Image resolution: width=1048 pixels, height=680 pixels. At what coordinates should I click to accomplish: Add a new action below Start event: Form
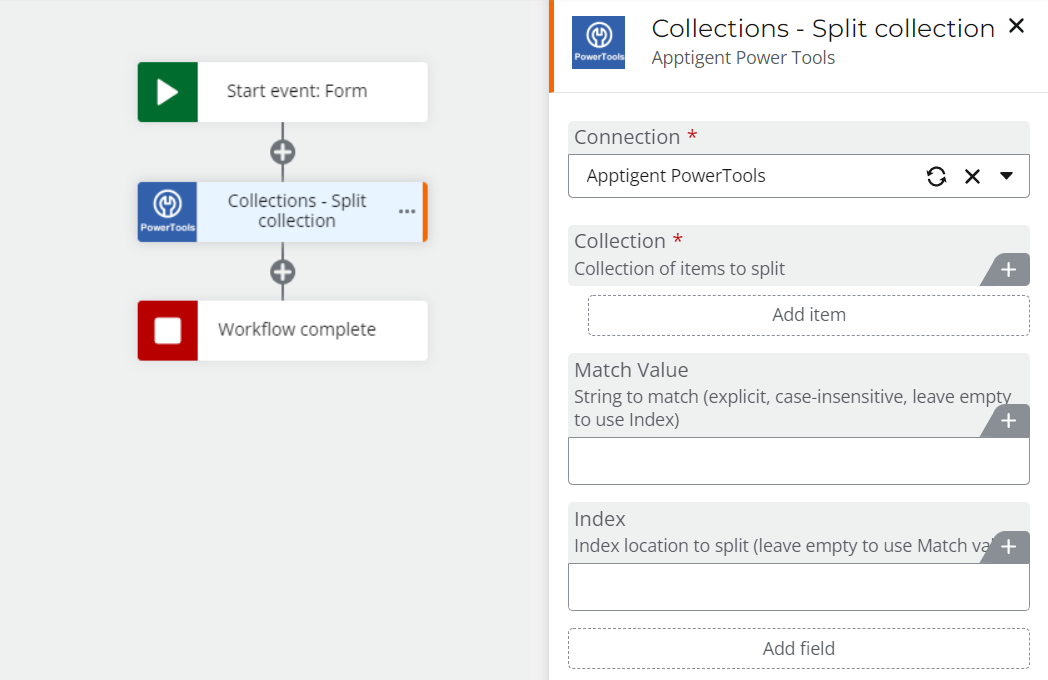click(x=283, y=151)
